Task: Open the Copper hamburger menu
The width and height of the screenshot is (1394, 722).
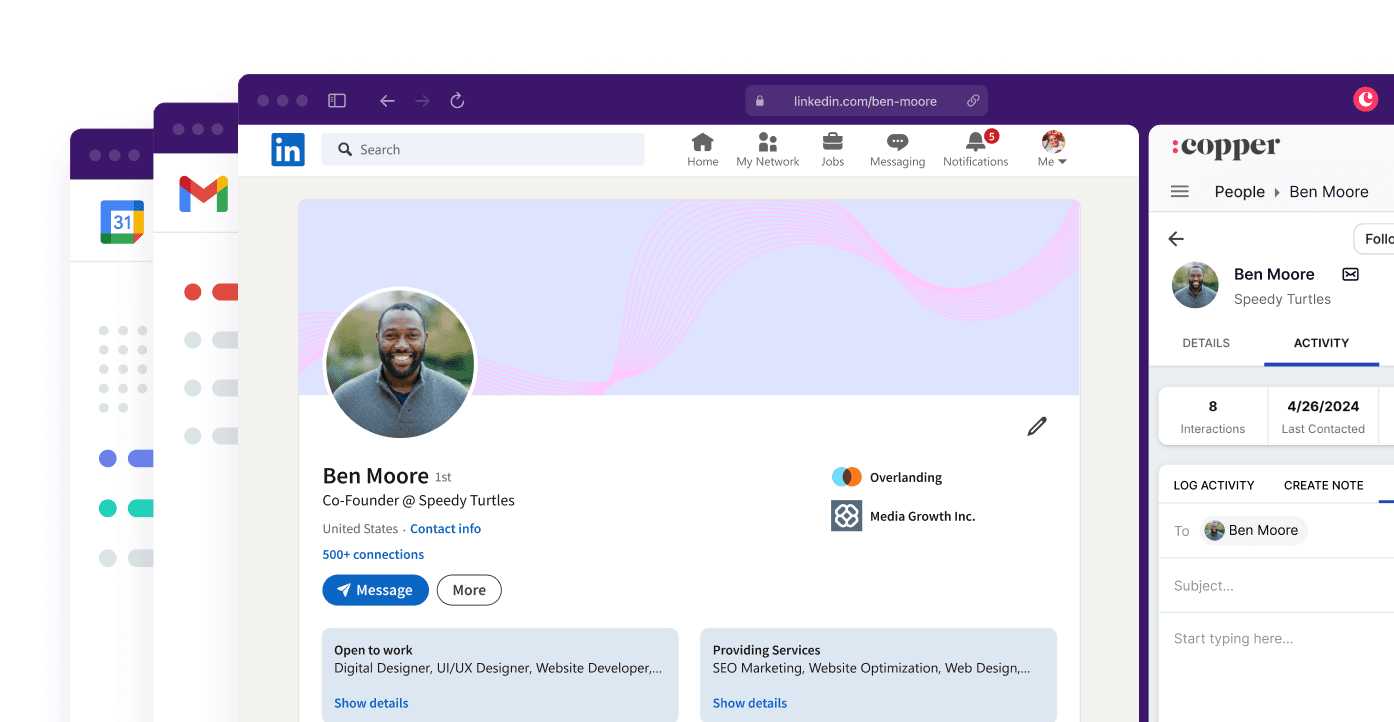Action: coord(1180,192)
